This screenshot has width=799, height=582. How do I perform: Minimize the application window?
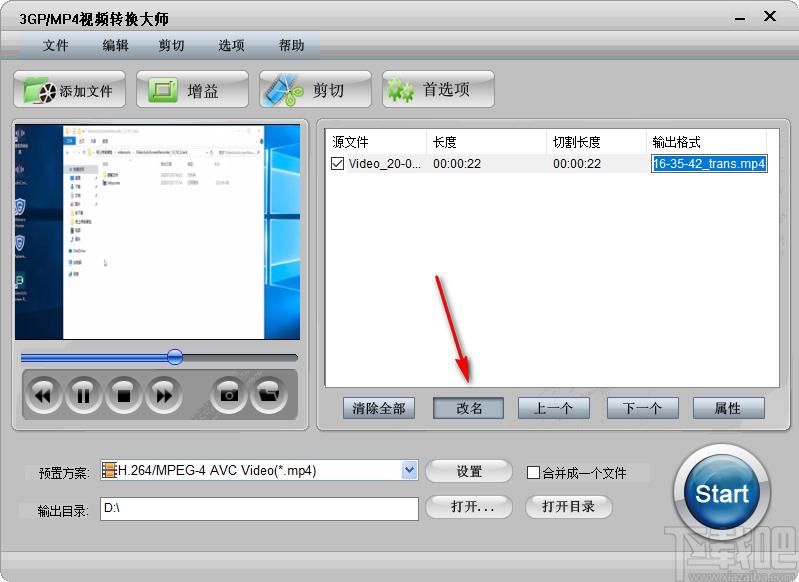740,17
